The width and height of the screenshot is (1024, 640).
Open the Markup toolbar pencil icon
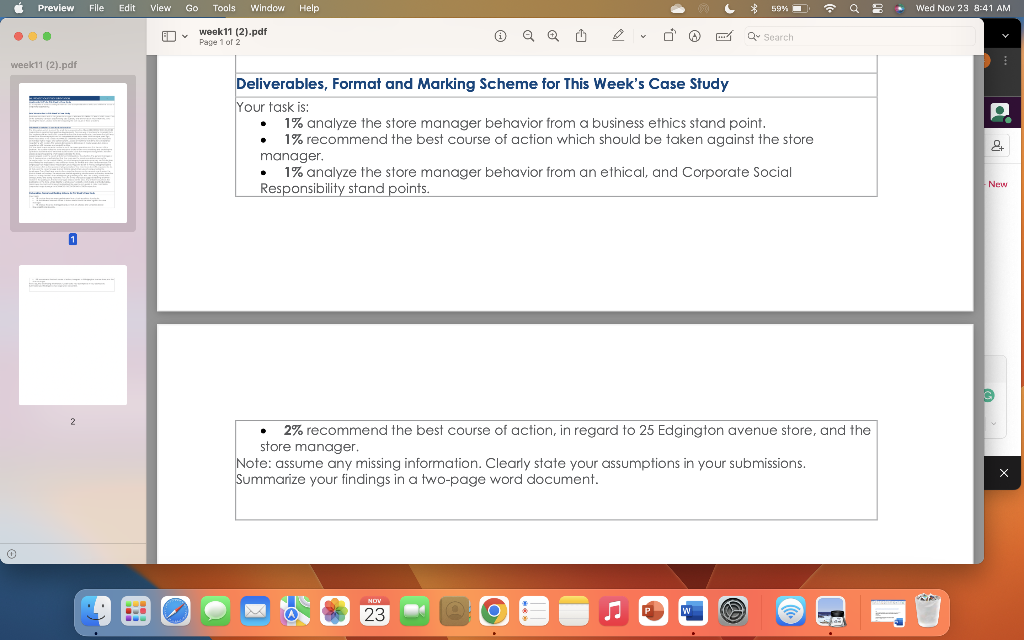pyautogui.click(x=618, y=35)
